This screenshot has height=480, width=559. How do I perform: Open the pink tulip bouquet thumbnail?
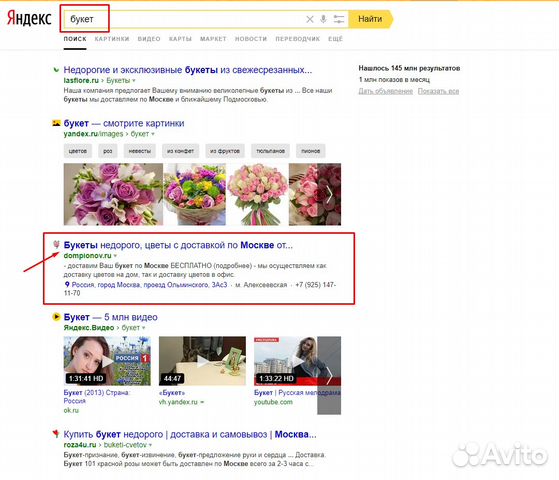click(x=257, y=194)
